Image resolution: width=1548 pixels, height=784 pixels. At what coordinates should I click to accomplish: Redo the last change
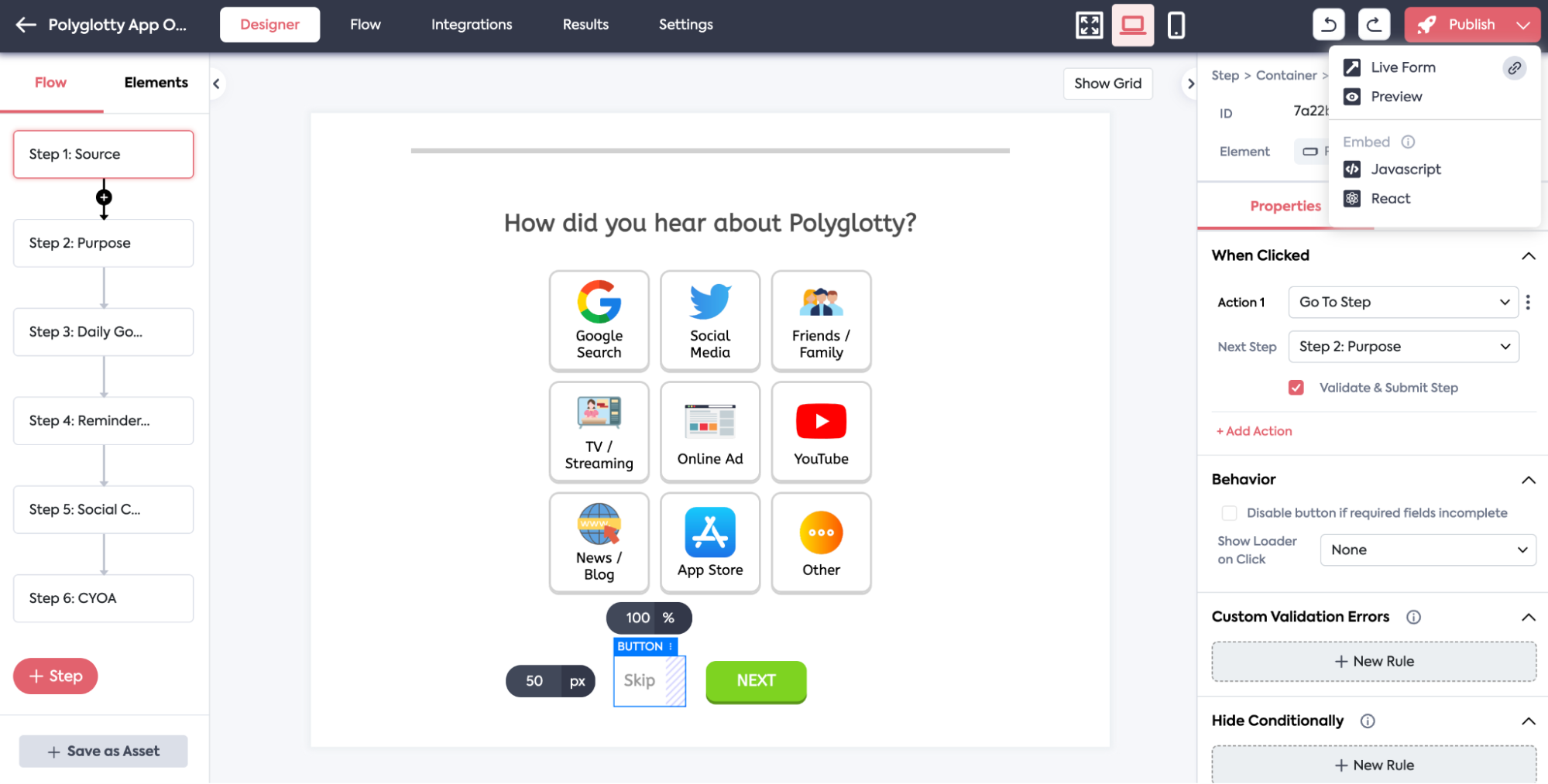pos(1374,24)
